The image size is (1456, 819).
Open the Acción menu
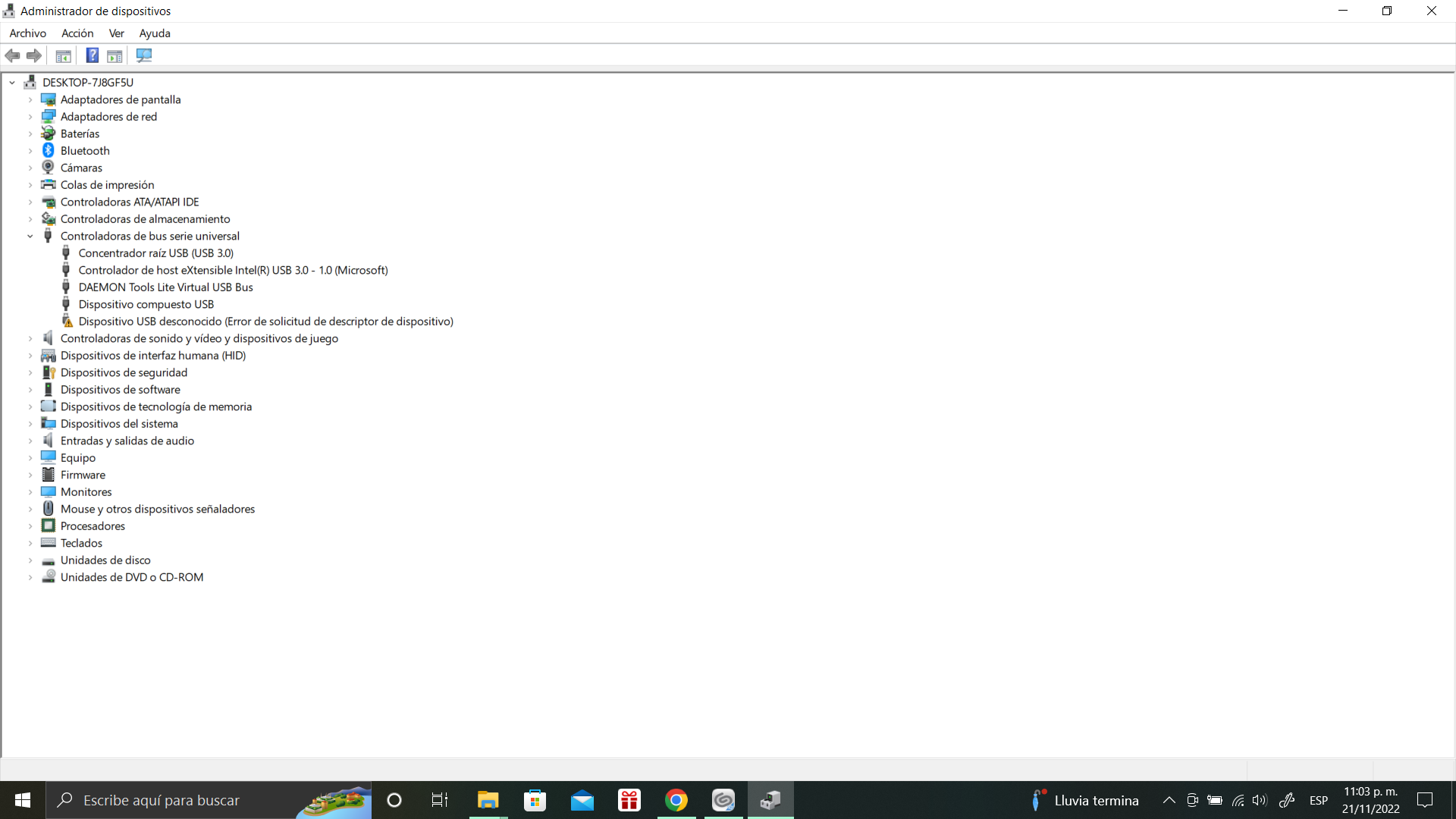[77, 33]
